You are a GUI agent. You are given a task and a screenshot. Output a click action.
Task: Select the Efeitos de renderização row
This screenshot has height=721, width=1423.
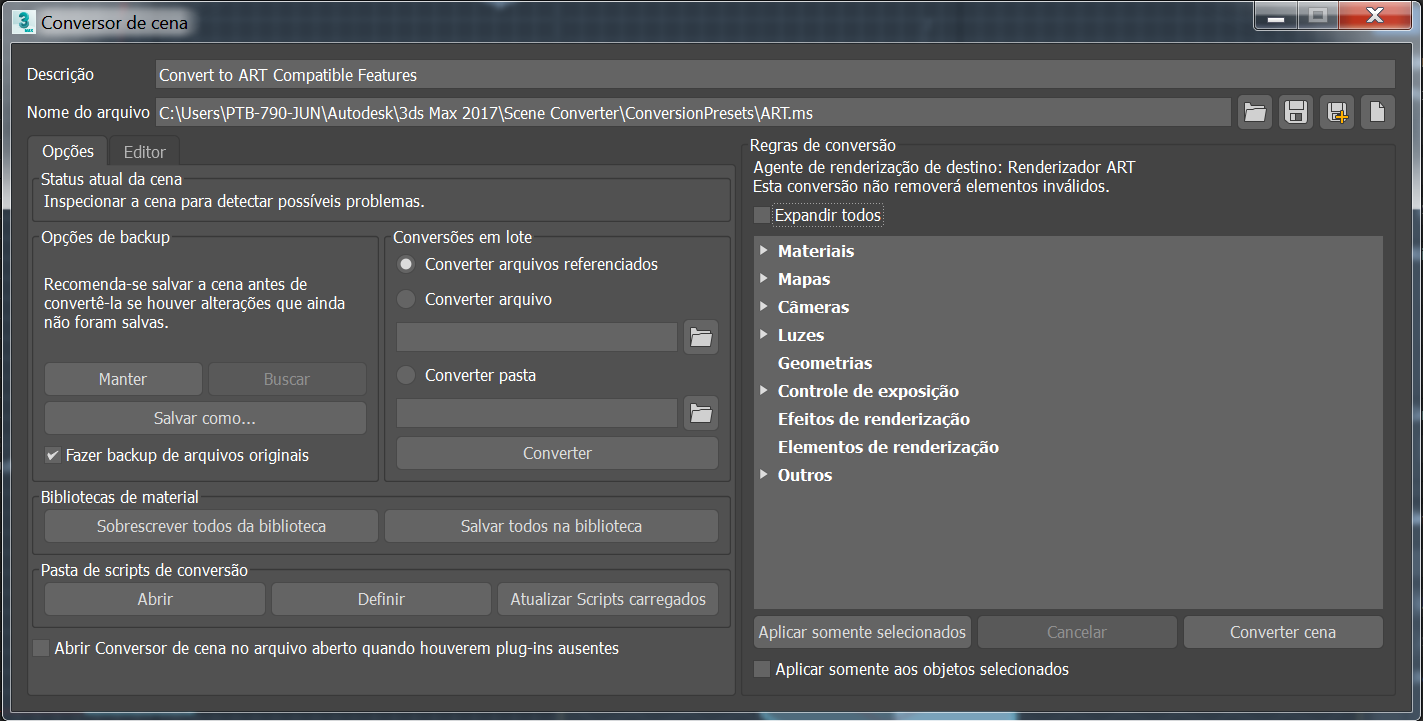1068,419
